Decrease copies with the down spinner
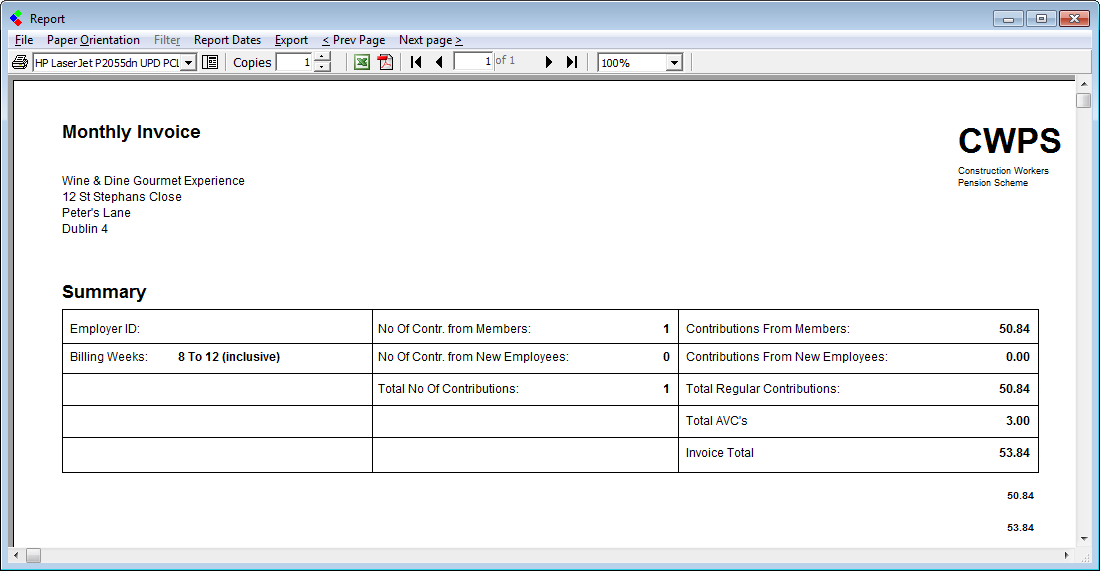The width and height of the screenshot is (1100, 571). coord(322,67)
